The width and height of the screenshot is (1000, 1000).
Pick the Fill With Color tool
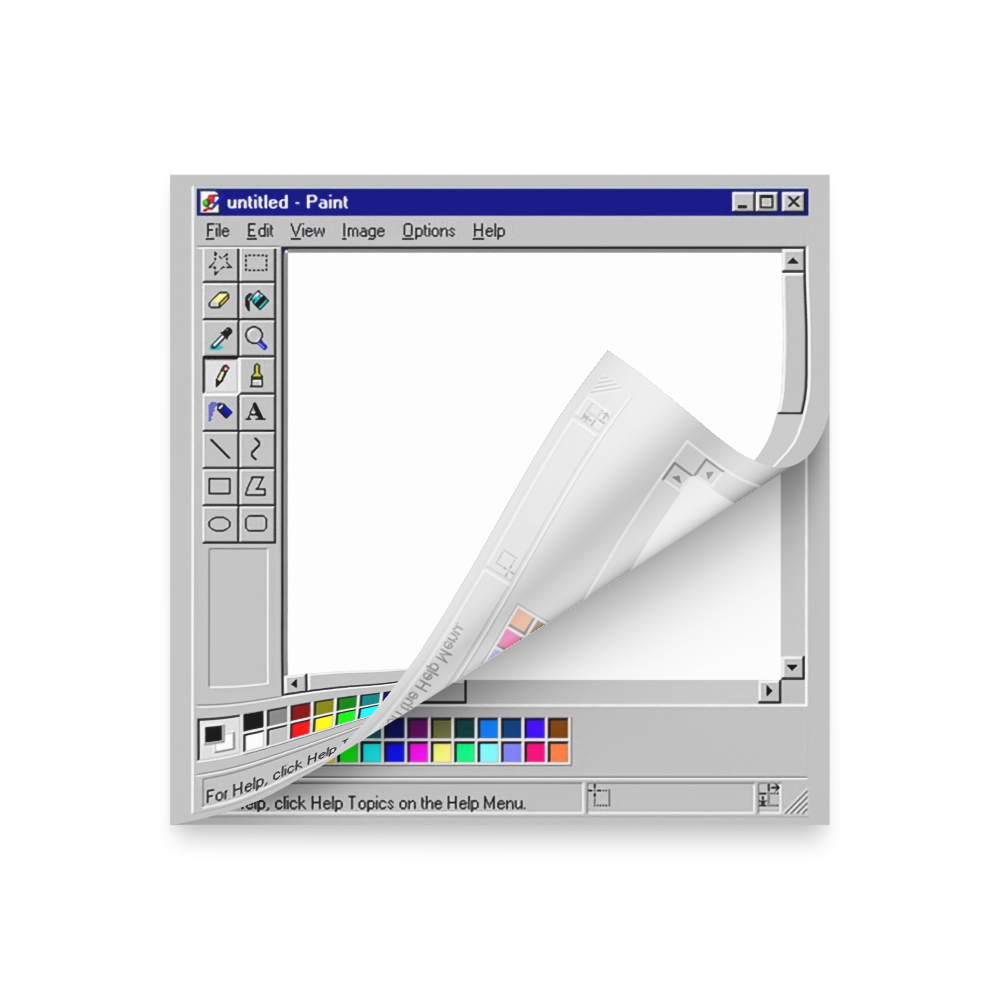tap(256, 301)
